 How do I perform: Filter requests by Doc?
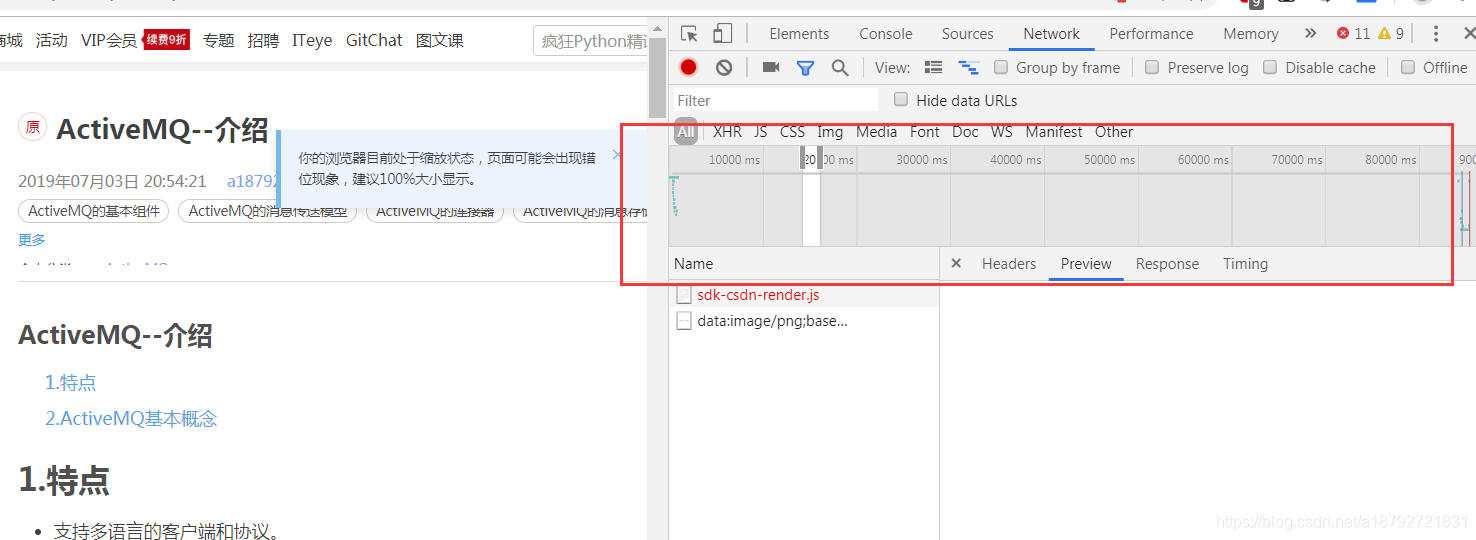pyautogui.click(x=965, y=132)
